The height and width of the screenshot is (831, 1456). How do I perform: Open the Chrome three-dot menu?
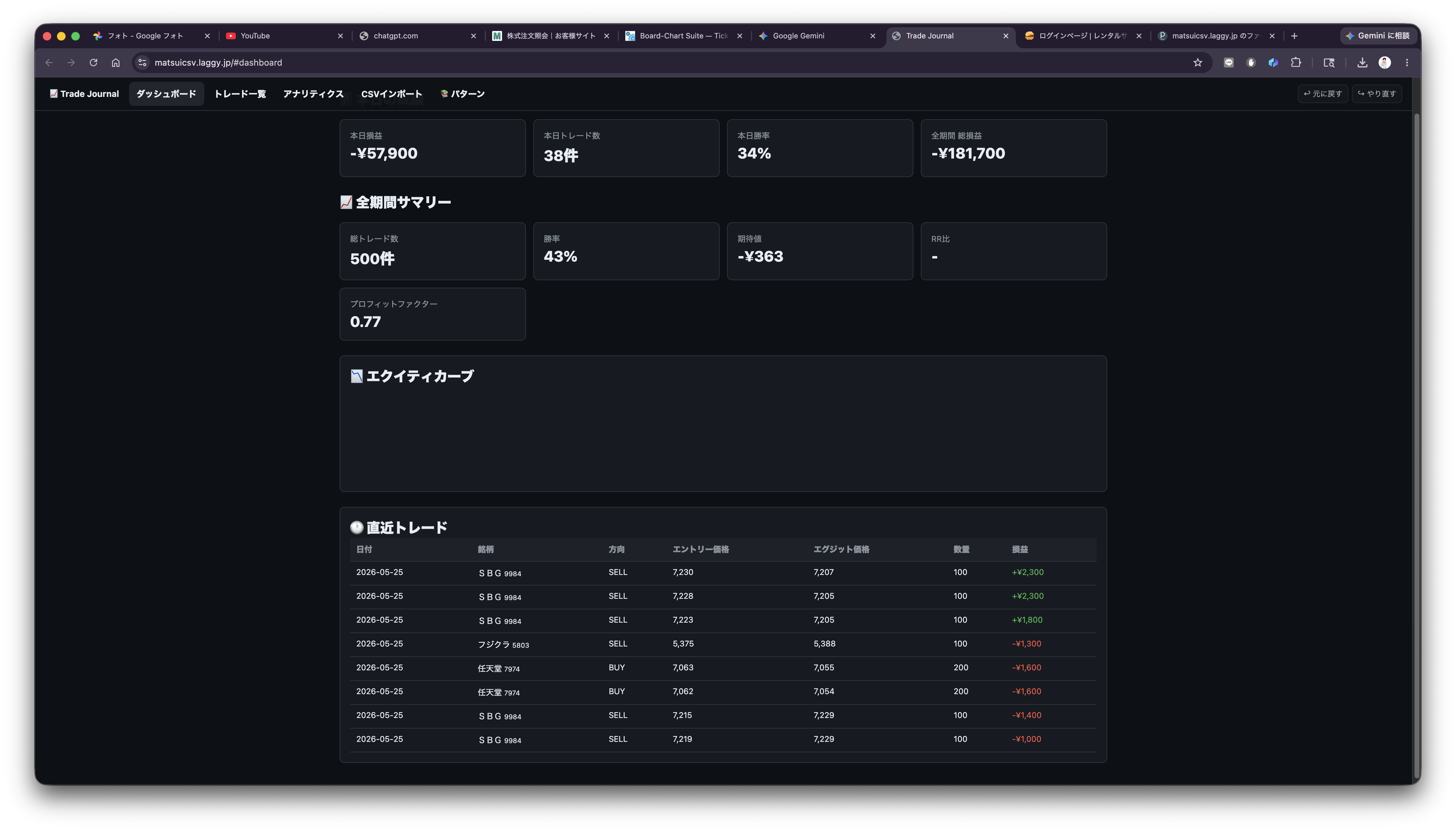click(x=1407, y=63)
